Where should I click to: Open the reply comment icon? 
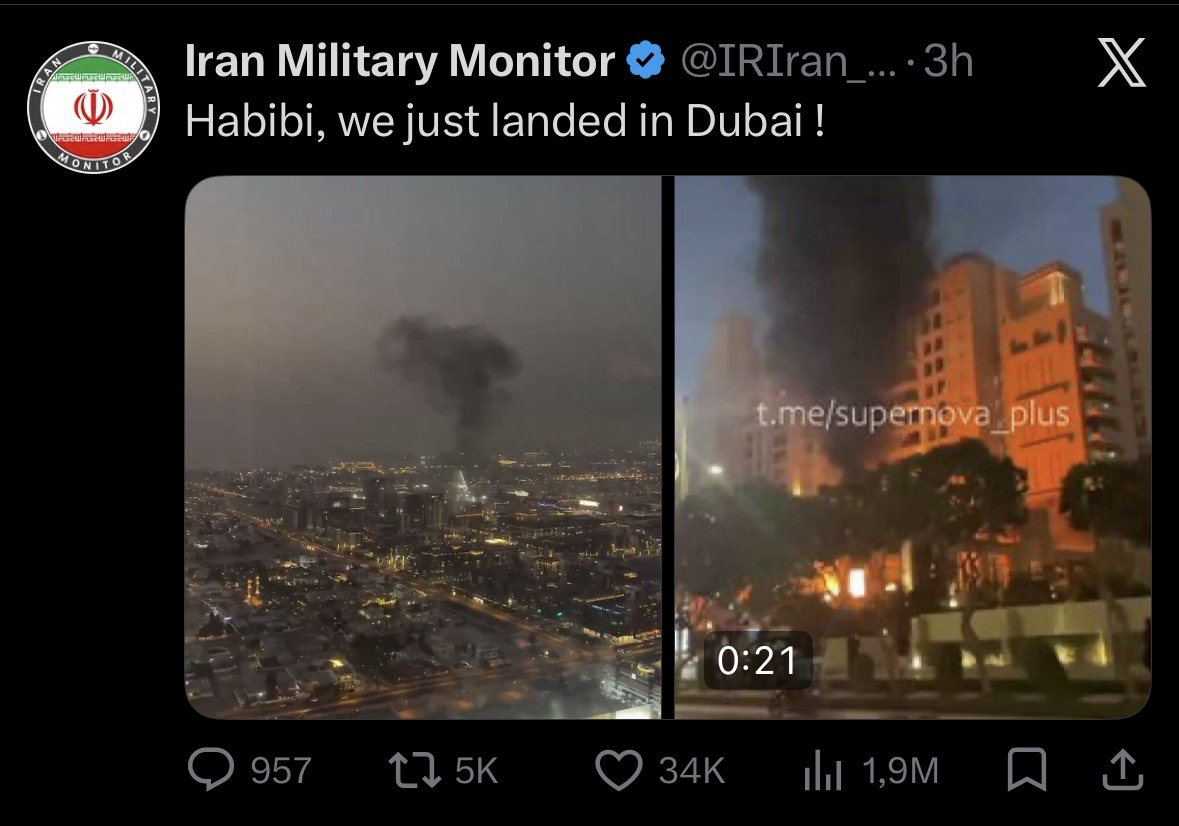point(211,770)
